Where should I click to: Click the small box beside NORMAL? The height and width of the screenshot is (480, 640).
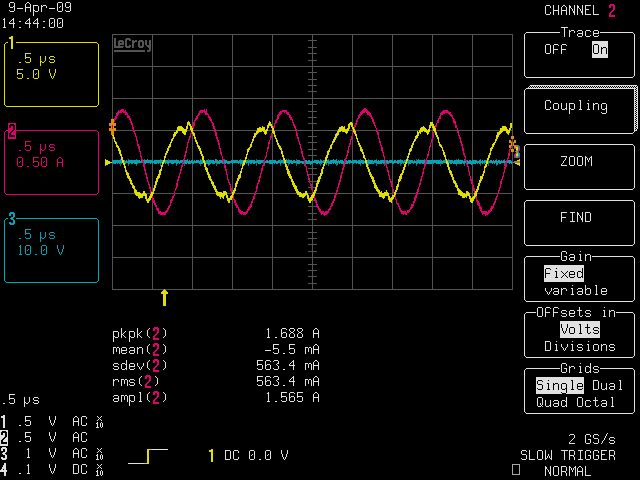point(516,470)
